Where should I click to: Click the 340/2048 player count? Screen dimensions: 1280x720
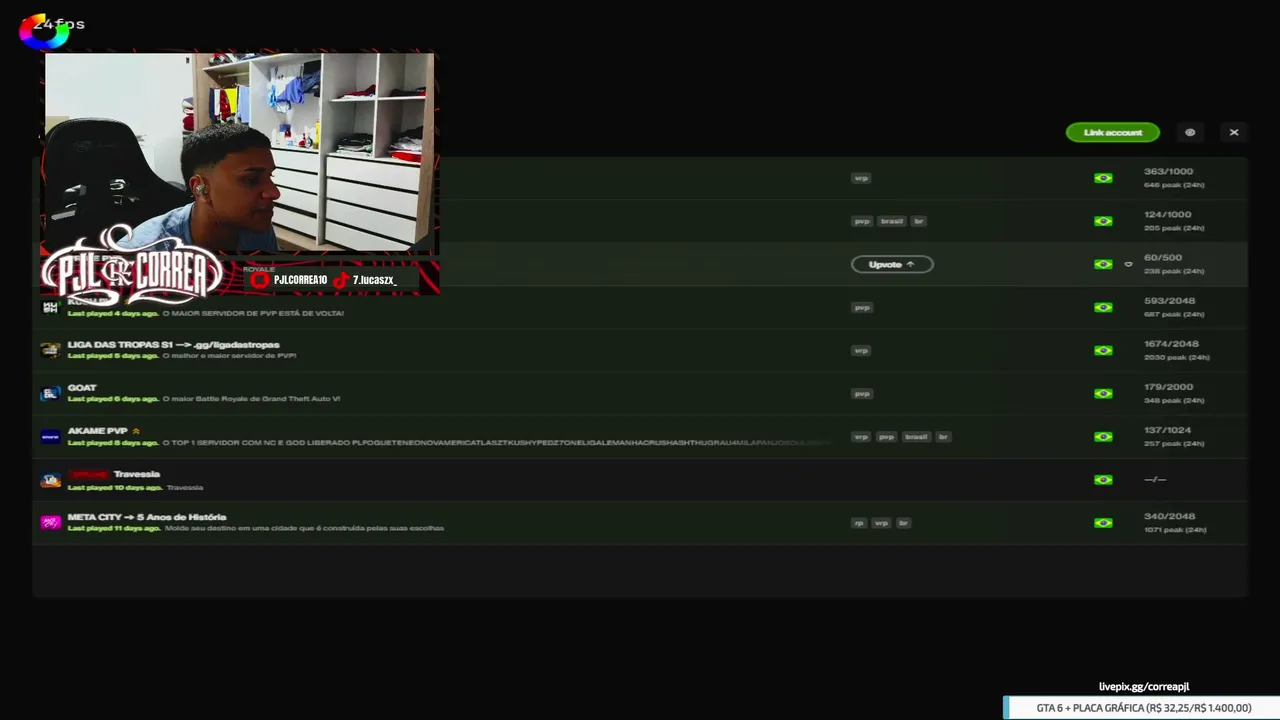click(x=1169, y=516)
